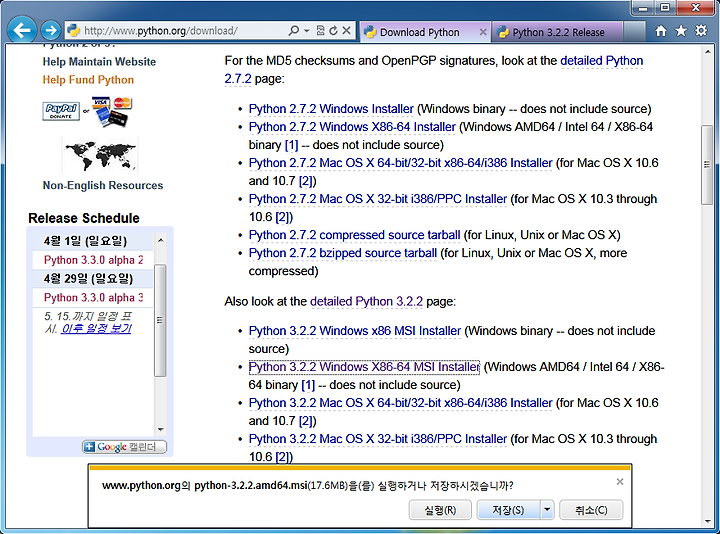Click footnote [1] after Python 2.7.2 X86-64 binary
The image size is (720, 534).
pos(292,145)
